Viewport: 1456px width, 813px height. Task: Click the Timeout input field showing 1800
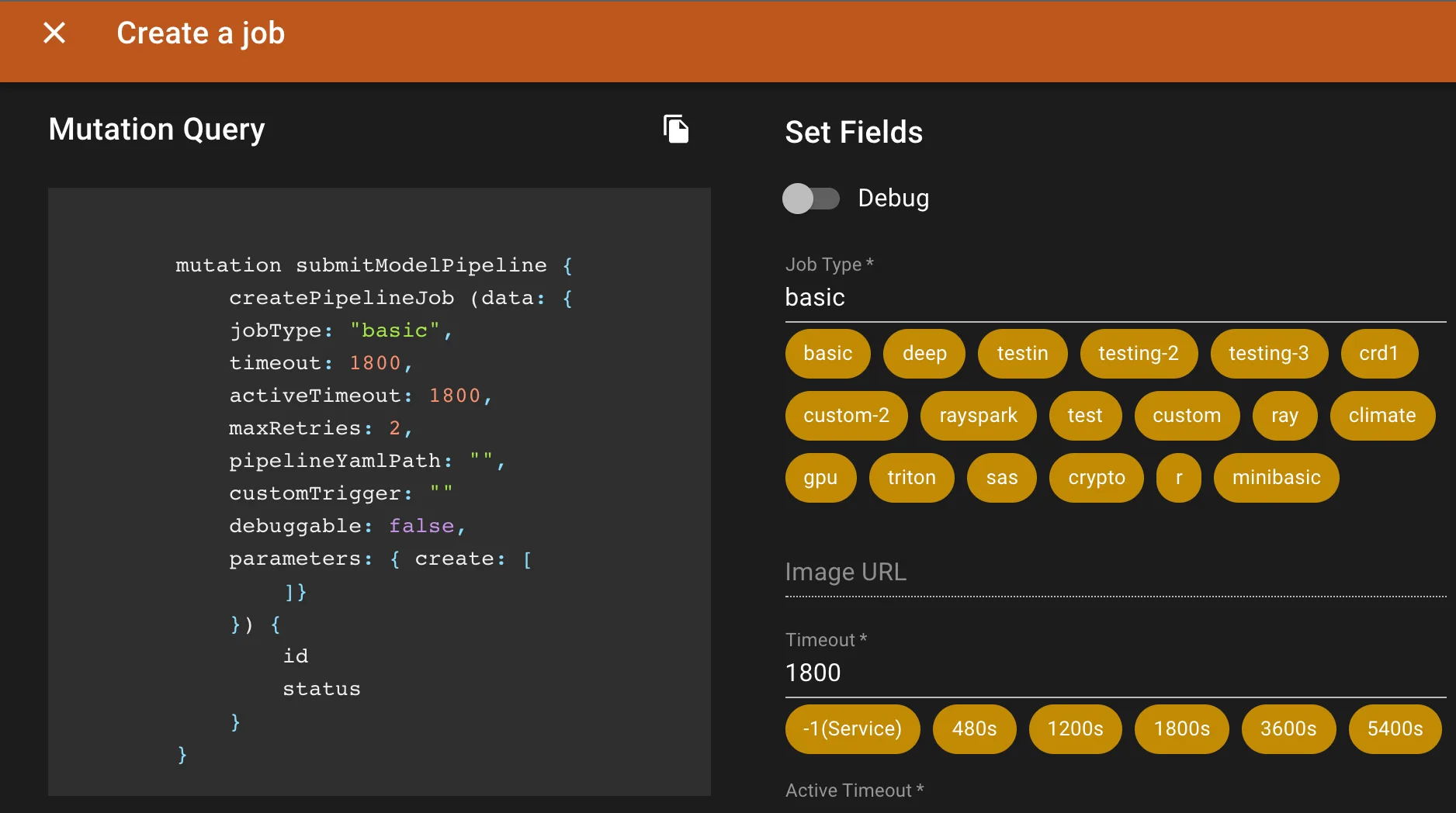(x=1115, y=673)
